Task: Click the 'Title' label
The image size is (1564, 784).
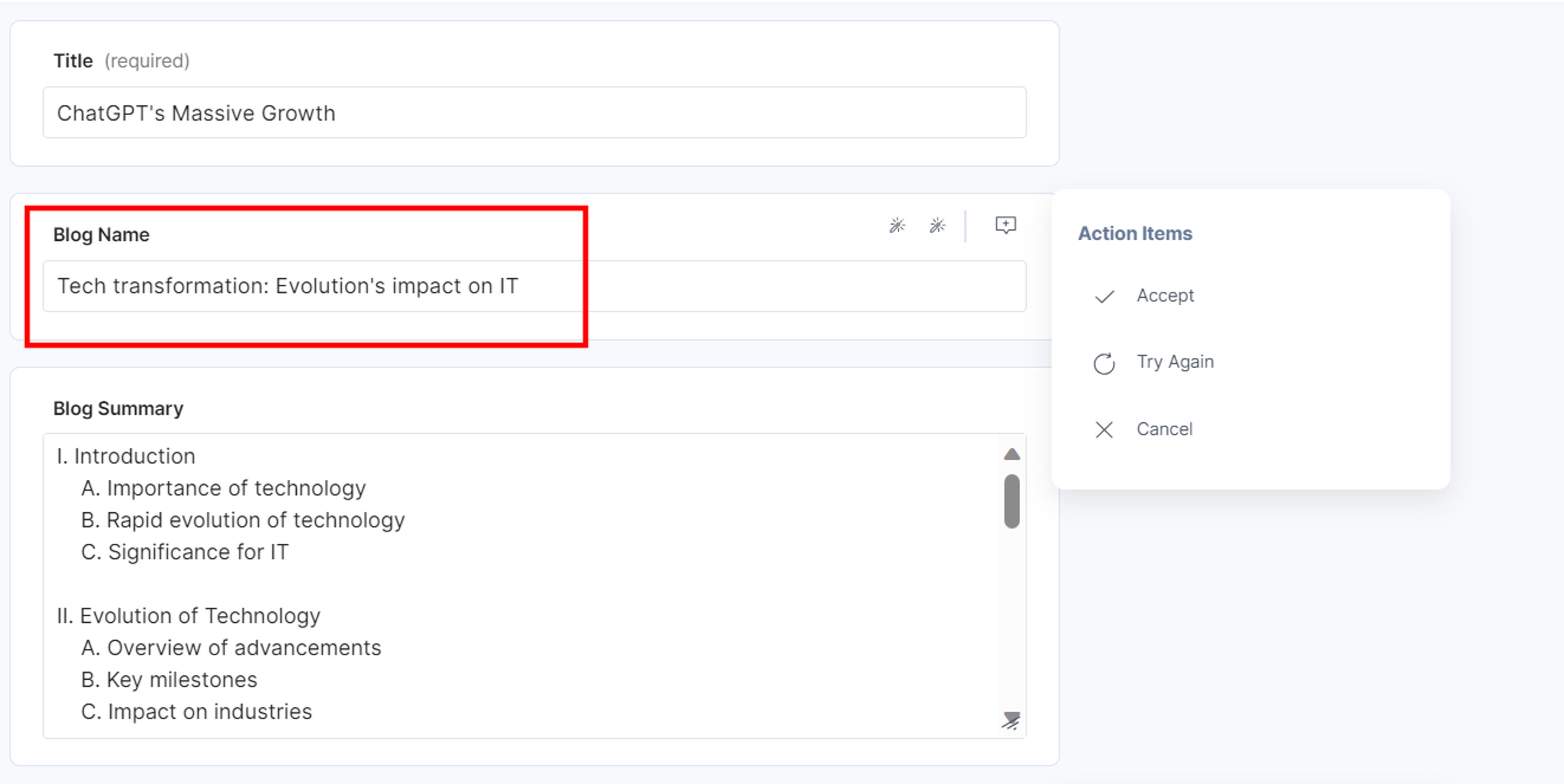Action: click(x=73, y=61)
